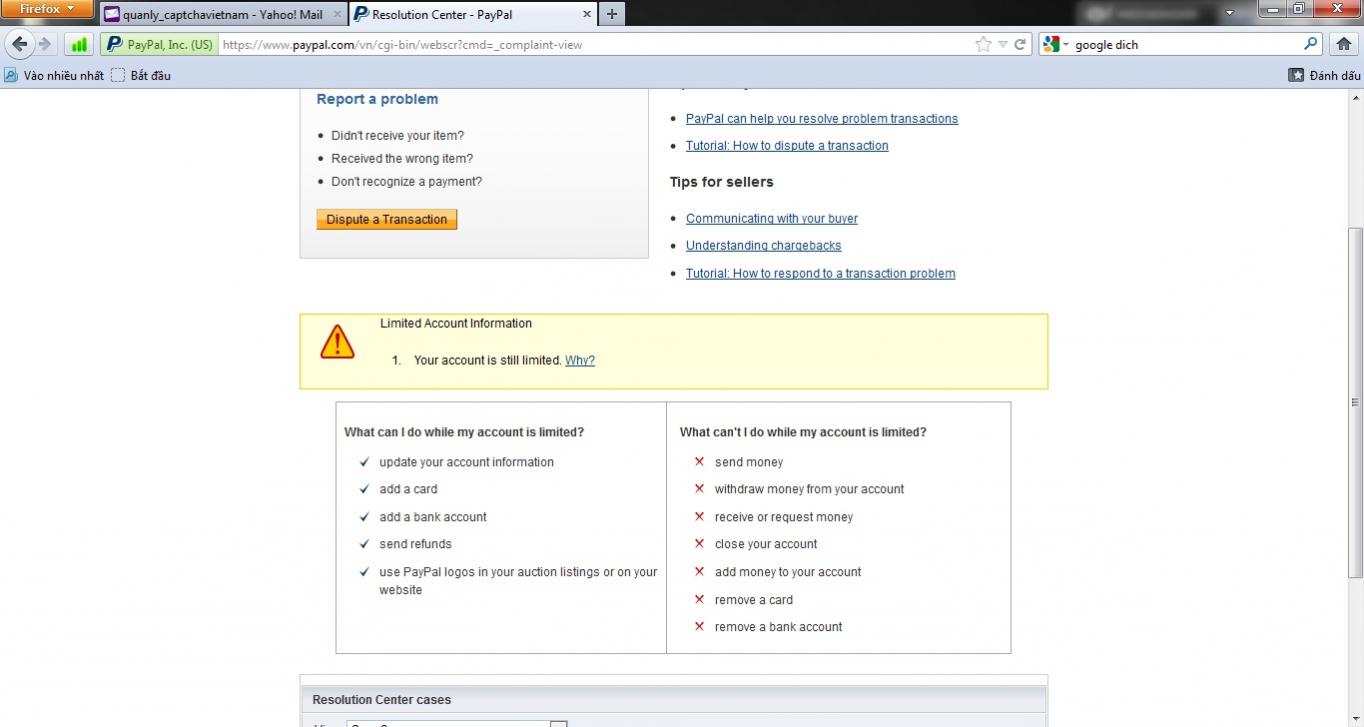
Task: Click the text 'Didn't receive your item?'
Action: pos(398,136)
